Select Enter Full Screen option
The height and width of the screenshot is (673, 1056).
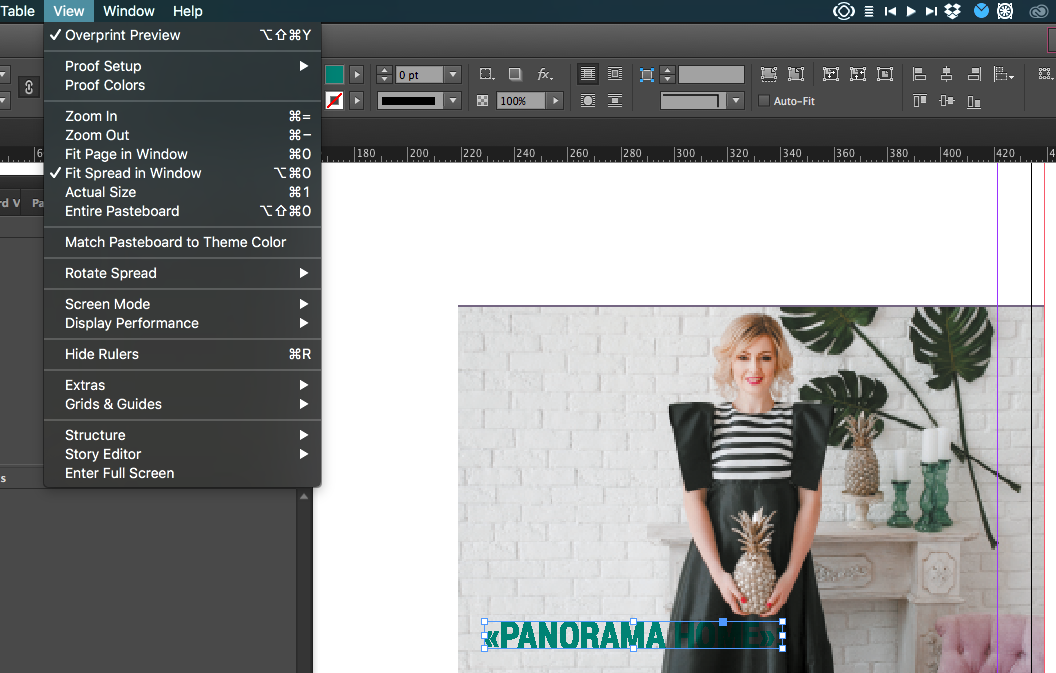point(119,473)
